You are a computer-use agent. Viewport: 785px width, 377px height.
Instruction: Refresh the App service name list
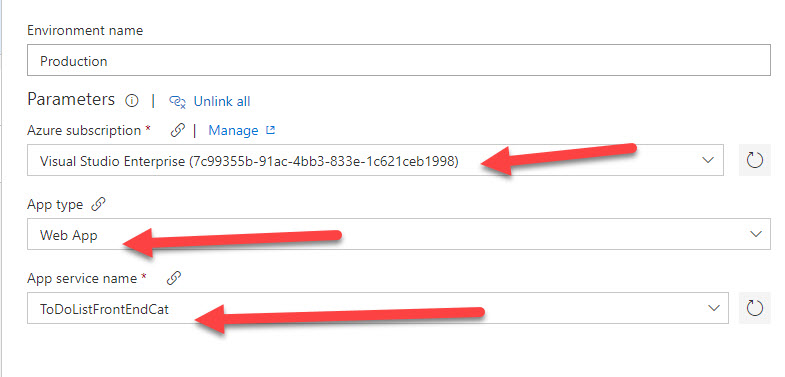[754, 308]
